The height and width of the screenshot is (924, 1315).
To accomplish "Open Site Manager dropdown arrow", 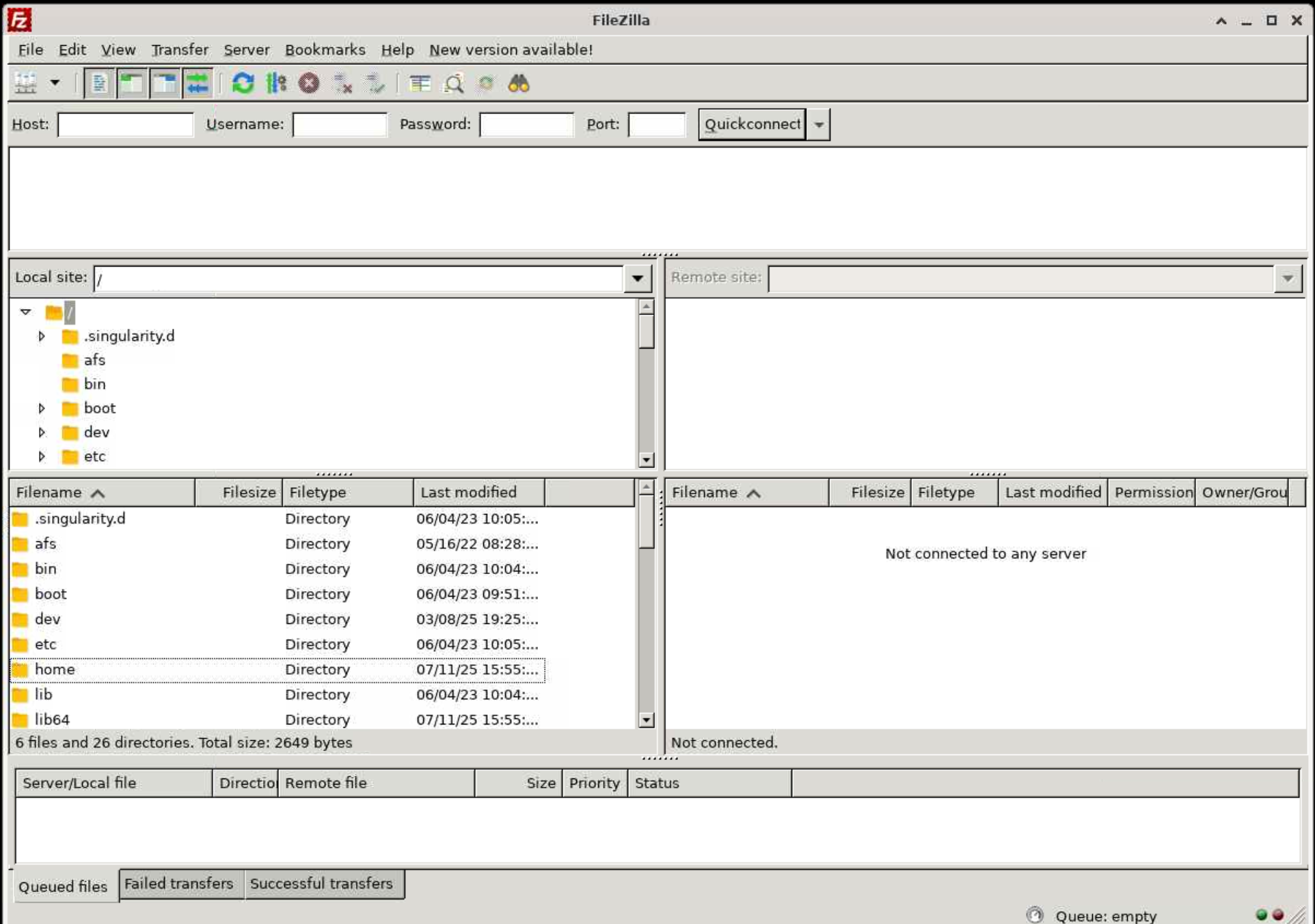I will (x=55, y=83).
